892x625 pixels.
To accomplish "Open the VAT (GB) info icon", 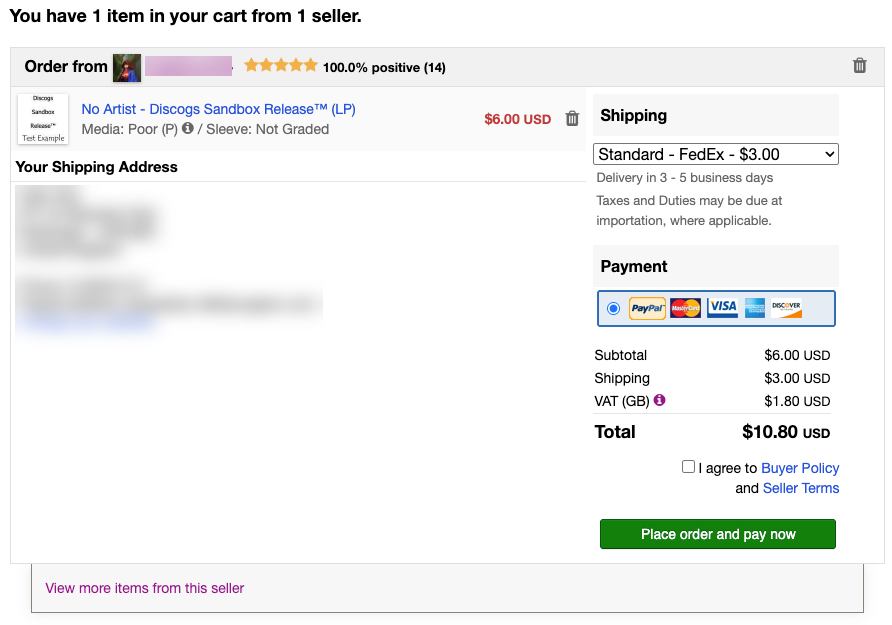I will tap(659, 399).
